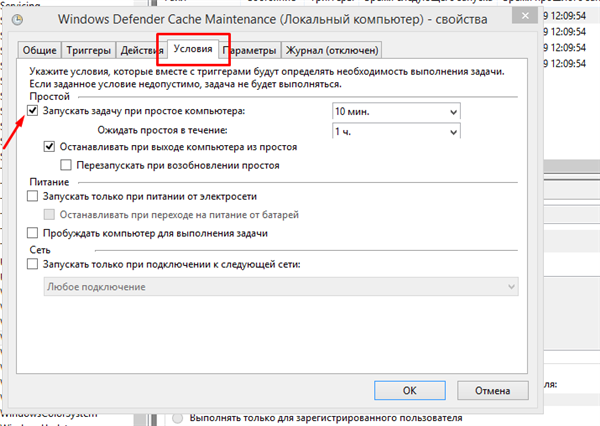Select radio button Выполнять только для зарегистрированного пользователя
Screen dimensions: 600x426
coord(177,418)
